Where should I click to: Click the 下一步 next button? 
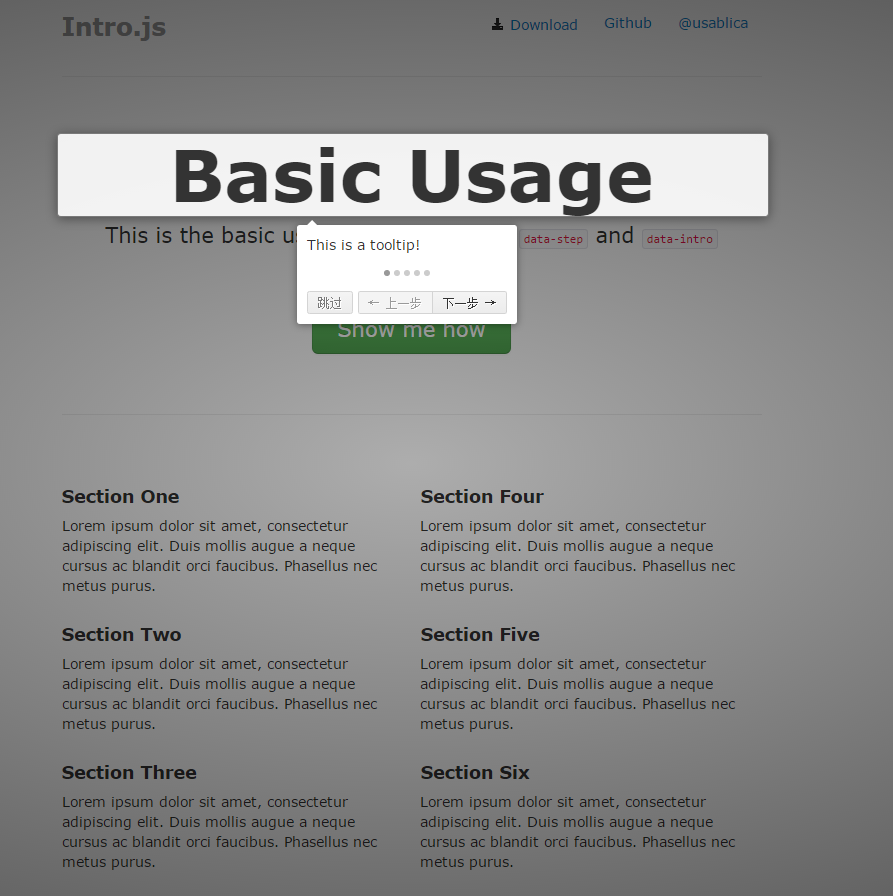pos(469,303)
